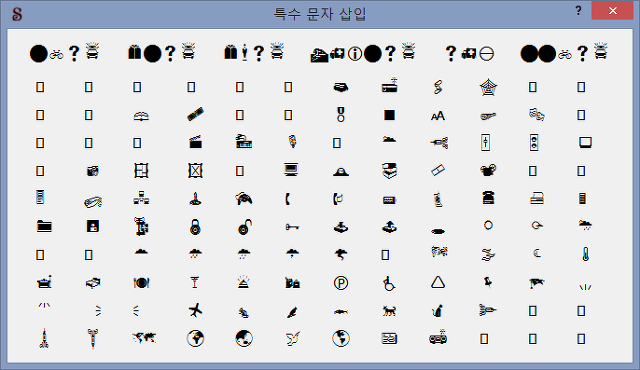Choose the thermometer symbol
Image resolution: width=640 pixels, height=370 pixels.
tap(585, 254)
